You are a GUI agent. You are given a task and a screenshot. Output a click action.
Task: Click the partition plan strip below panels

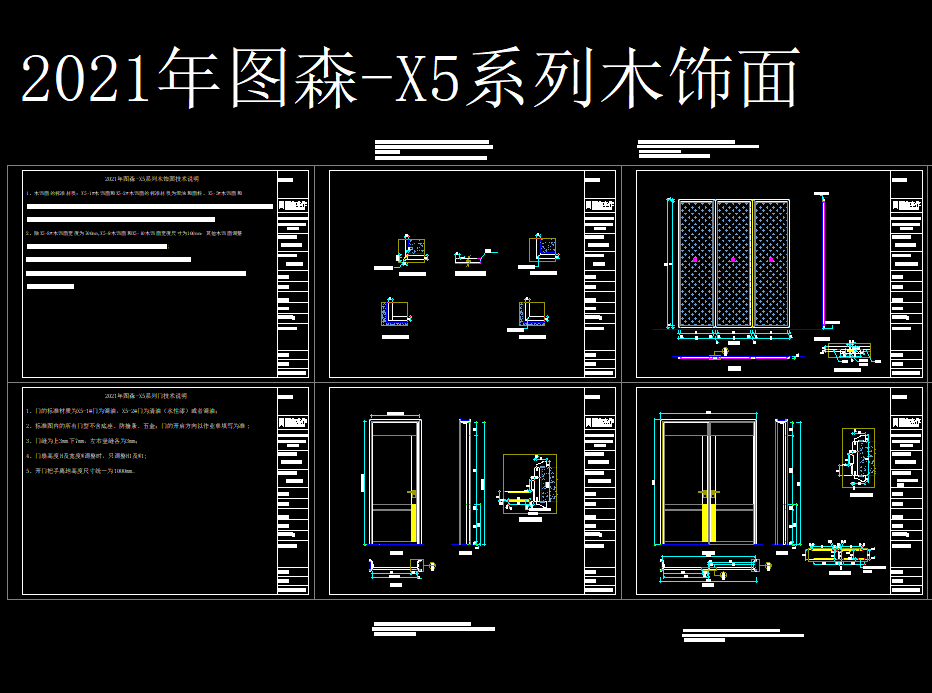pyautogui.click(x=737, y=357)
